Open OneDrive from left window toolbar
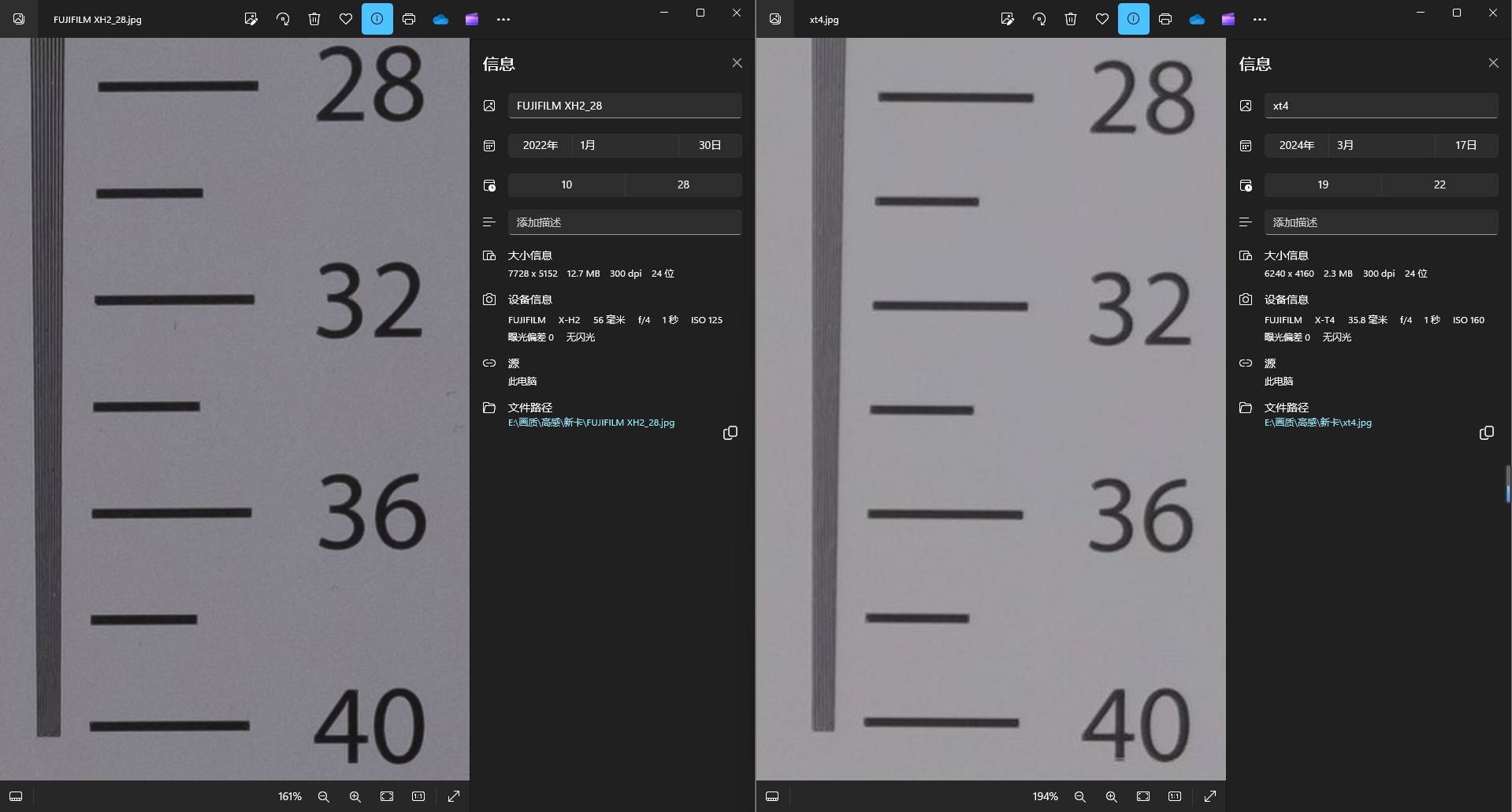 point(440,19)
